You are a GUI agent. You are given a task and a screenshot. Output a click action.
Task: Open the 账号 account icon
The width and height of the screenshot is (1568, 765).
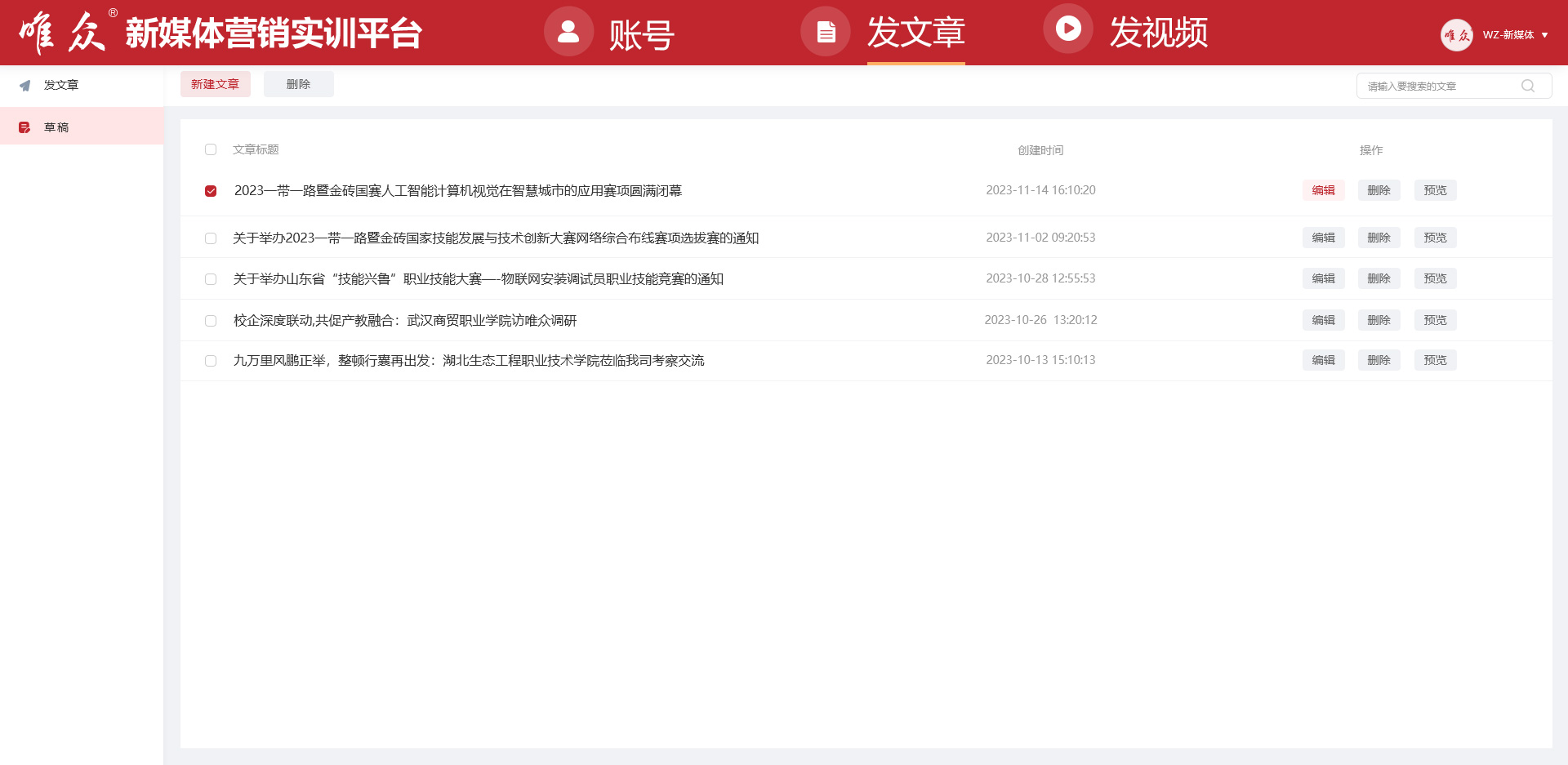pyautogui.click(x=568, y=32)
